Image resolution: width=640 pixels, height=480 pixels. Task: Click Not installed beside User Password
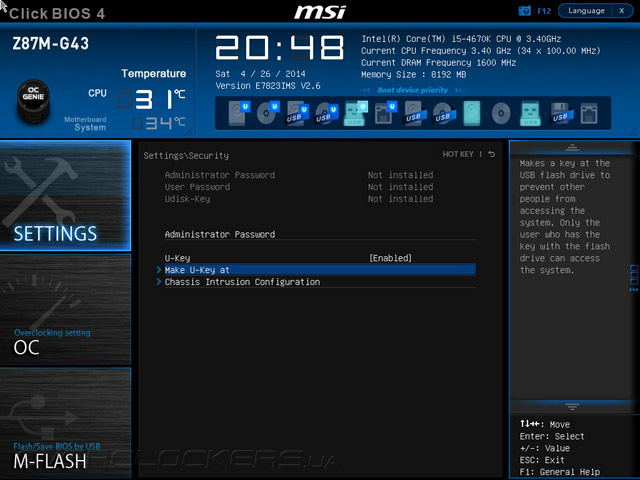click(x=400, y=187)
